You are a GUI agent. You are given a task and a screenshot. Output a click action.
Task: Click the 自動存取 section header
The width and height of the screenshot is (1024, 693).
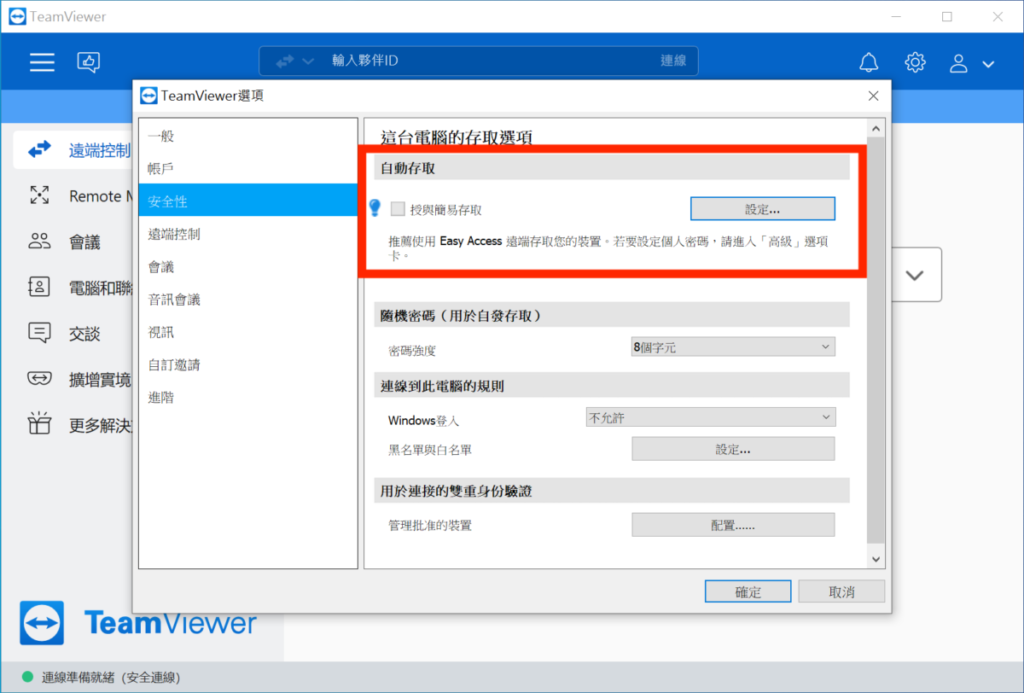tap(612, 168)
